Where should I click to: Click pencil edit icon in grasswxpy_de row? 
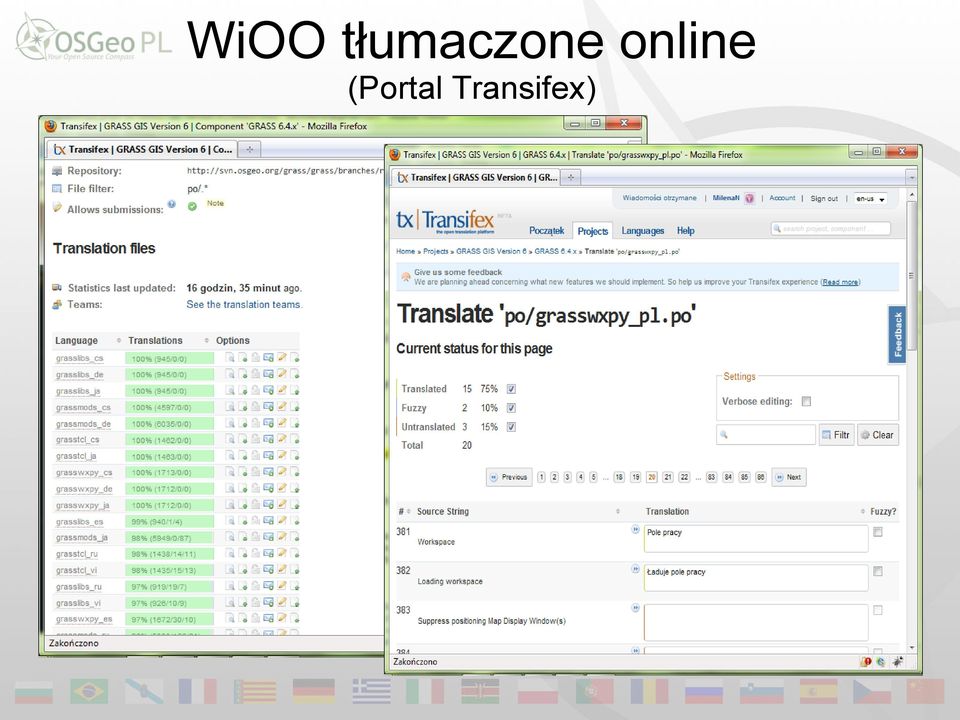pyautogui.click(x=282, y=489)
